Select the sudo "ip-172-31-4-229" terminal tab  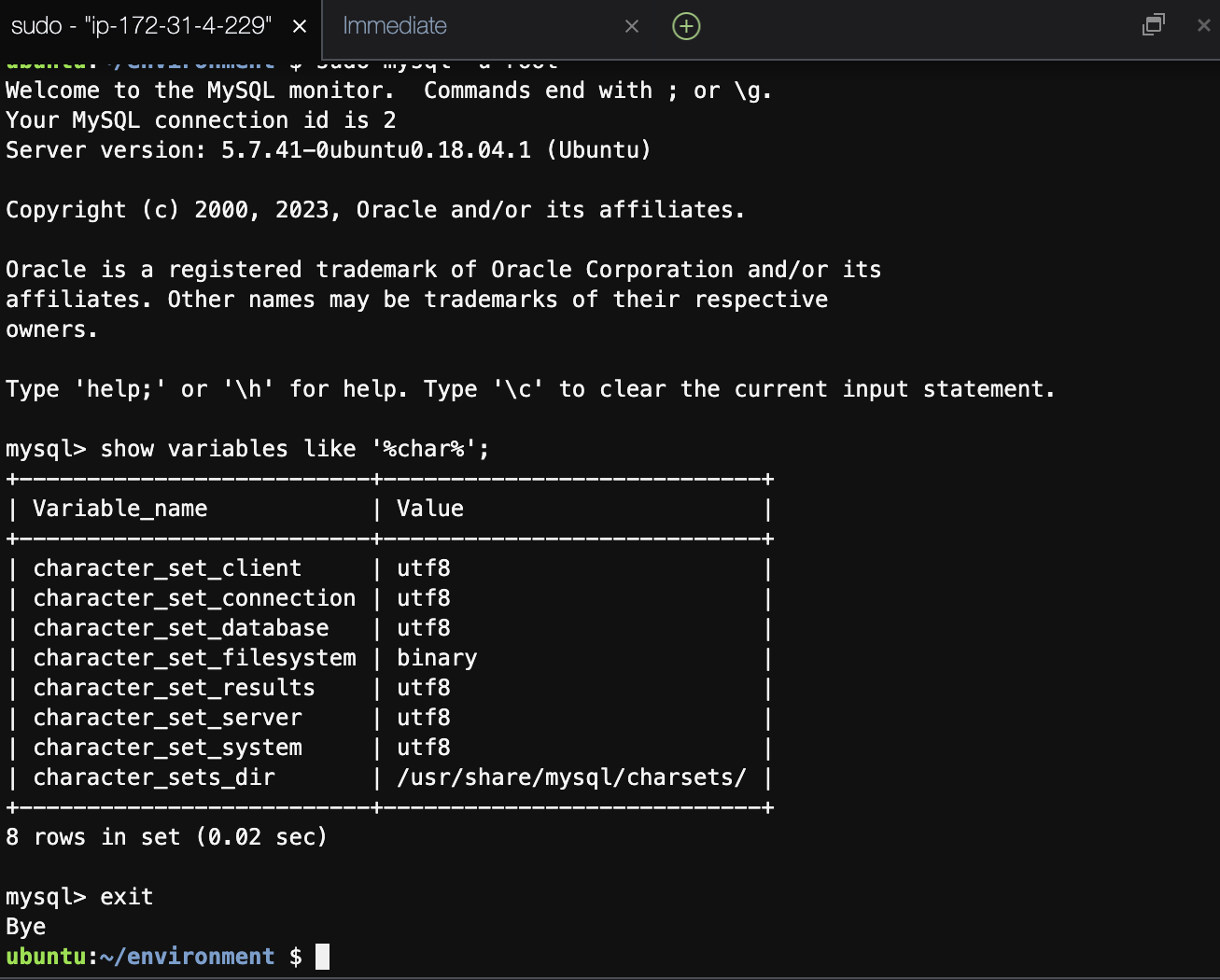click(140, 26)
